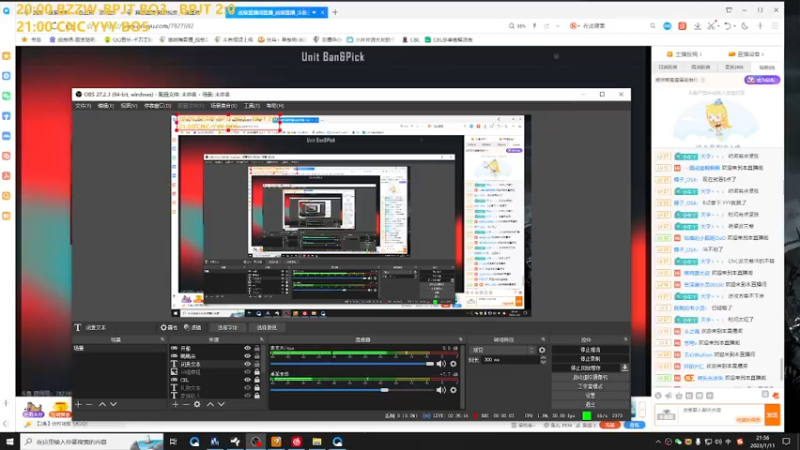Move the selected source down
The height and width of the screenshot is (450, 800).
point(221,404)
